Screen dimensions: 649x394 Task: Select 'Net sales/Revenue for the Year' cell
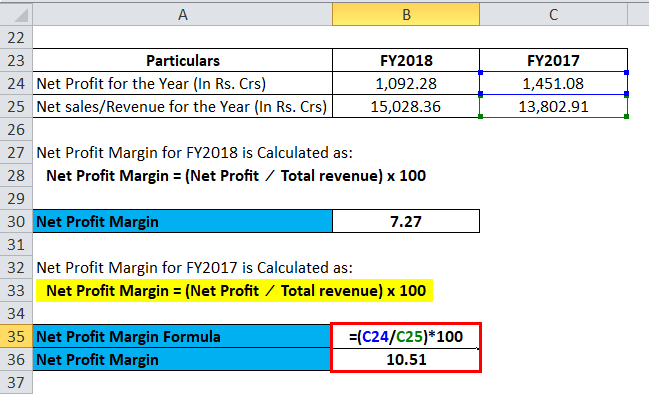[x=183, y=106]
